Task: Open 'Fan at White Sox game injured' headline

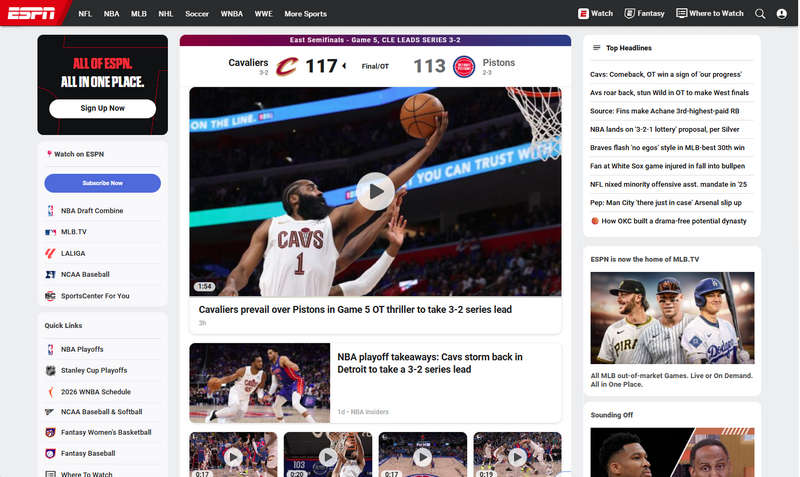Action: tap(667, 166)
